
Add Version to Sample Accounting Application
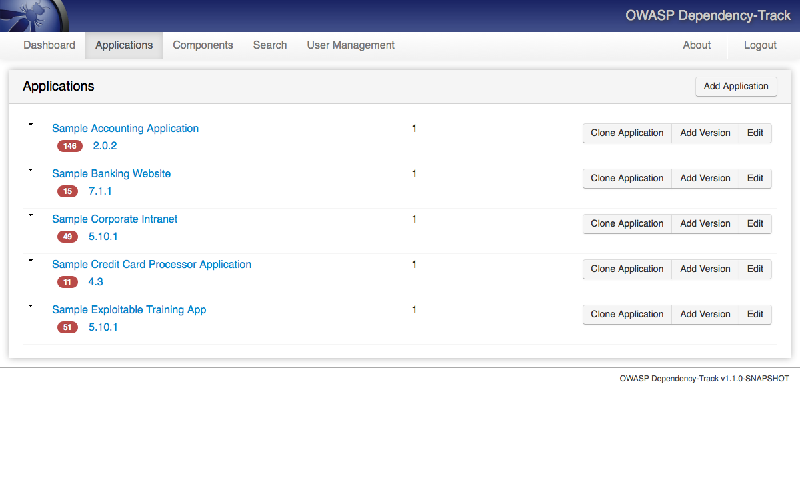coord(705,133)
